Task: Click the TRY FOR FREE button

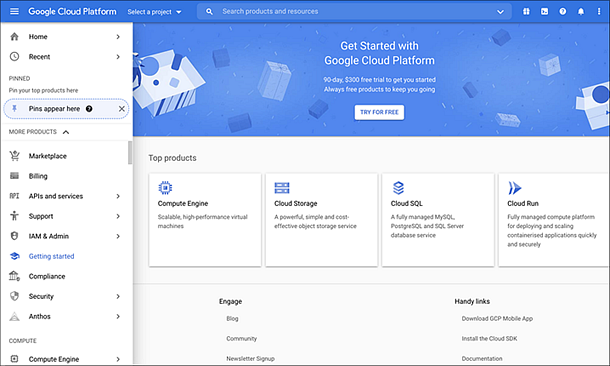Action: [379, 112]
